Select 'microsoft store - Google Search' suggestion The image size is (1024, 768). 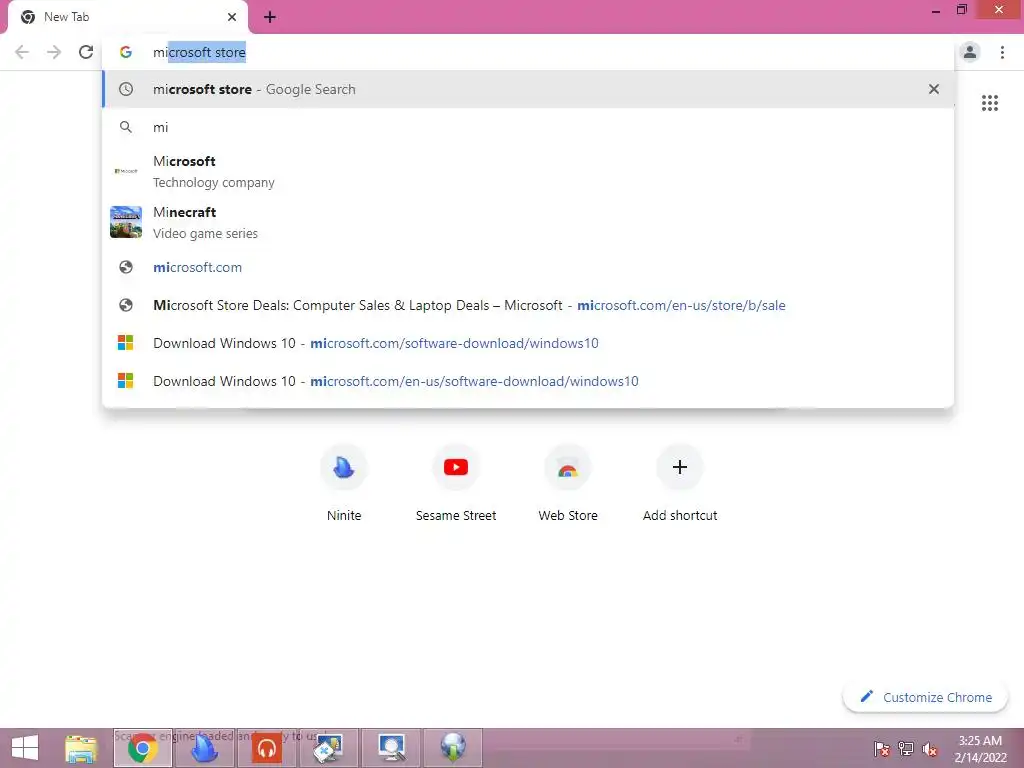[528, 89]
